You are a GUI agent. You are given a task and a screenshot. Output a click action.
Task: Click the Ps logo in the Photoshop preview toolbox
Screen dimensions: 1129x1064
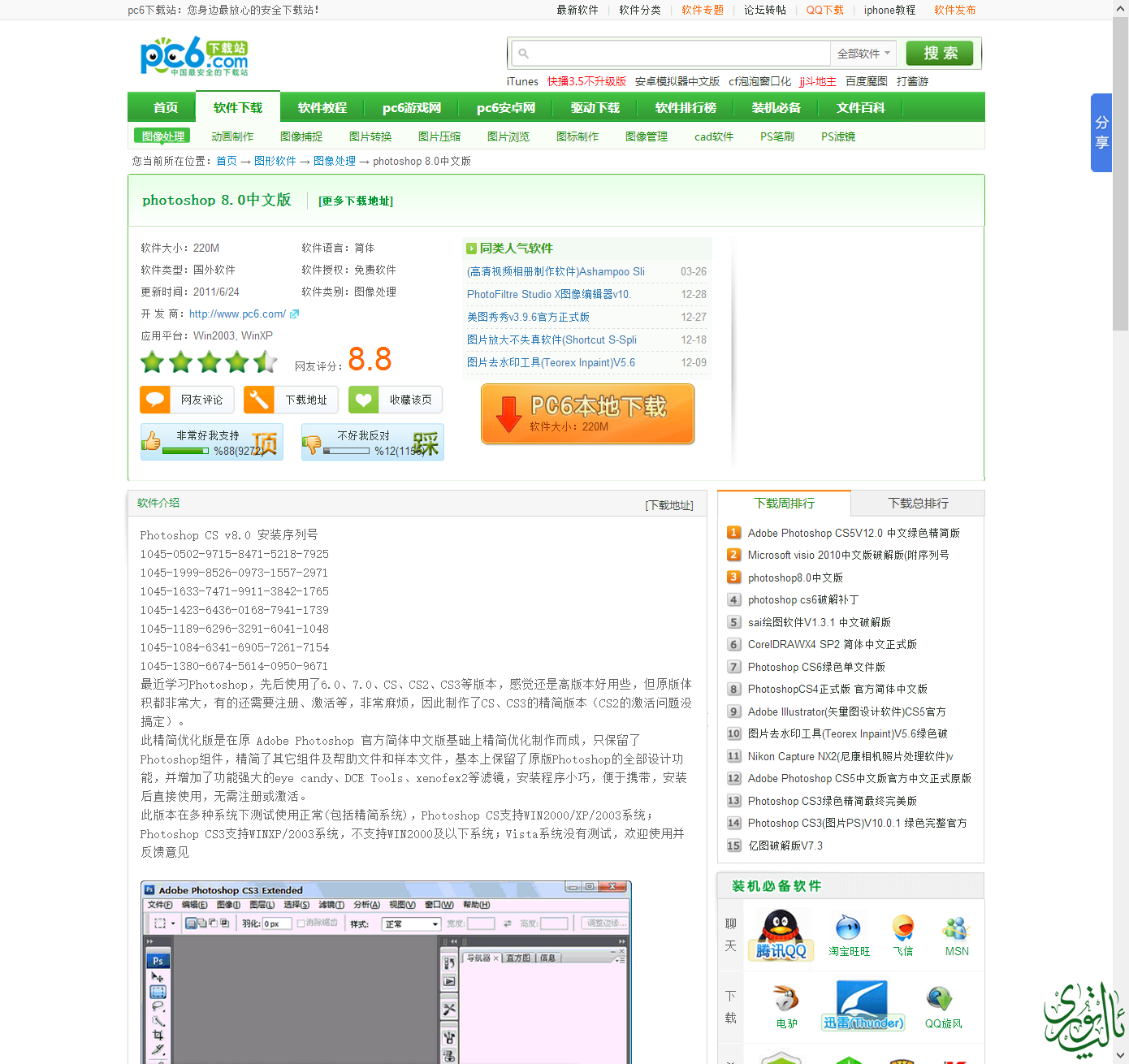pyautogui.click(x=158, y=960)
